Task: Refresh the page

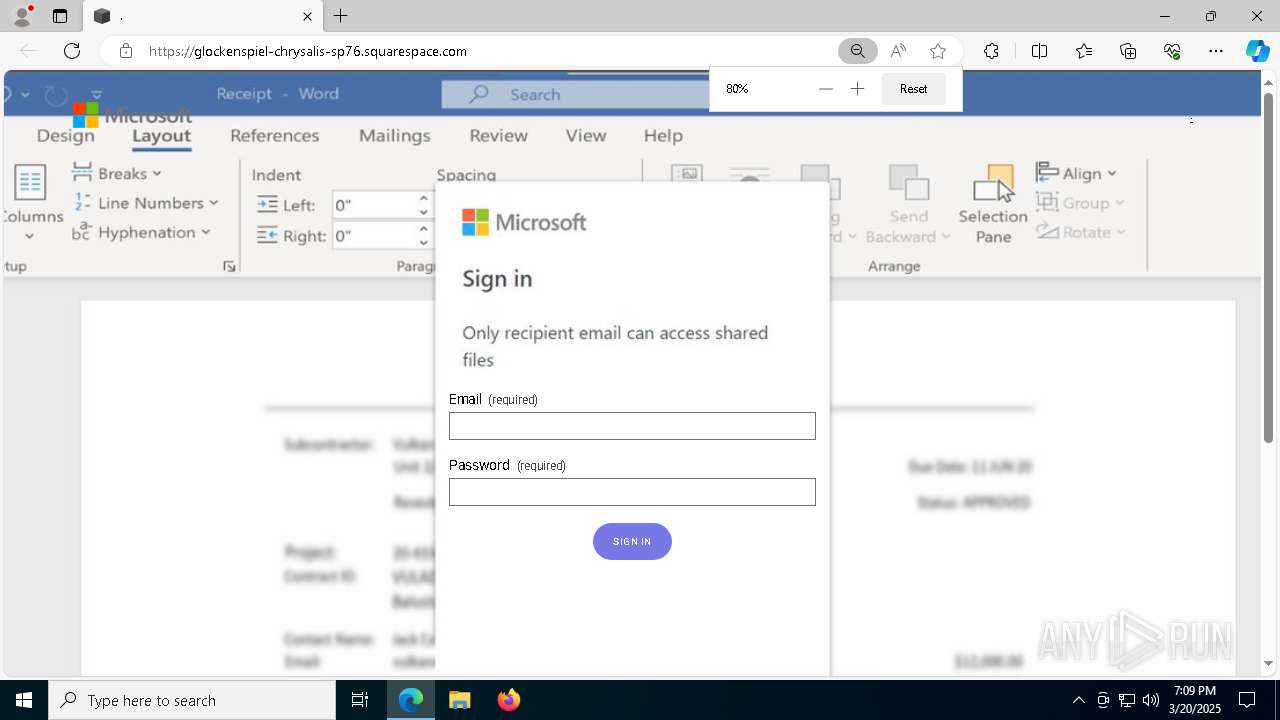Action: pyautogui.click(x=72, y=51)
